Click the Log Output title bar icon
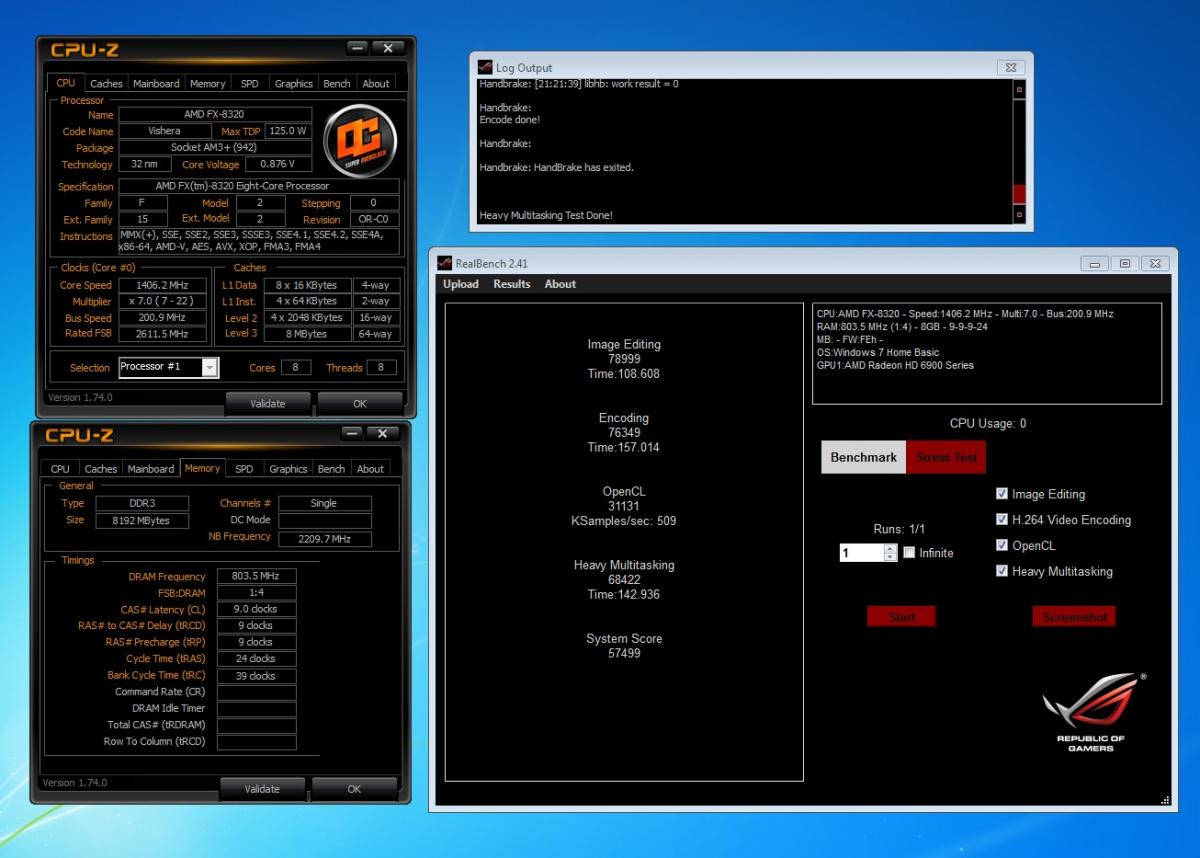The image size is (1200, 858). pyautogui.click(x=485, y=67)
